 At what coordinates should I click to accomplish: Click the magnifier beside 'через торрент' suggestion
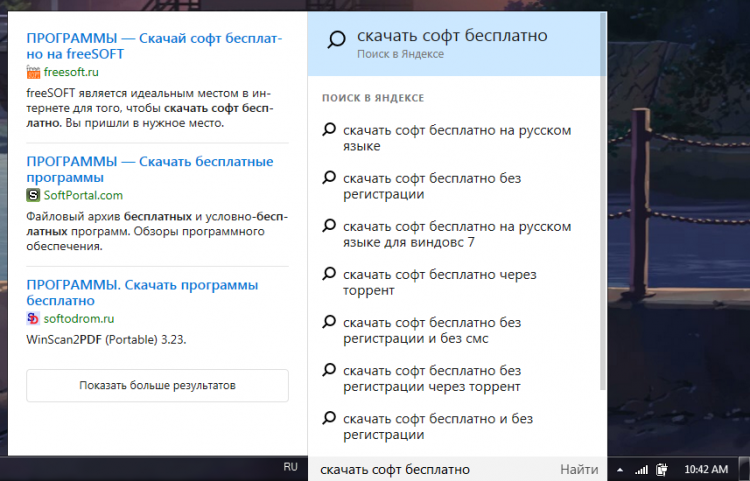pos(328,273)
